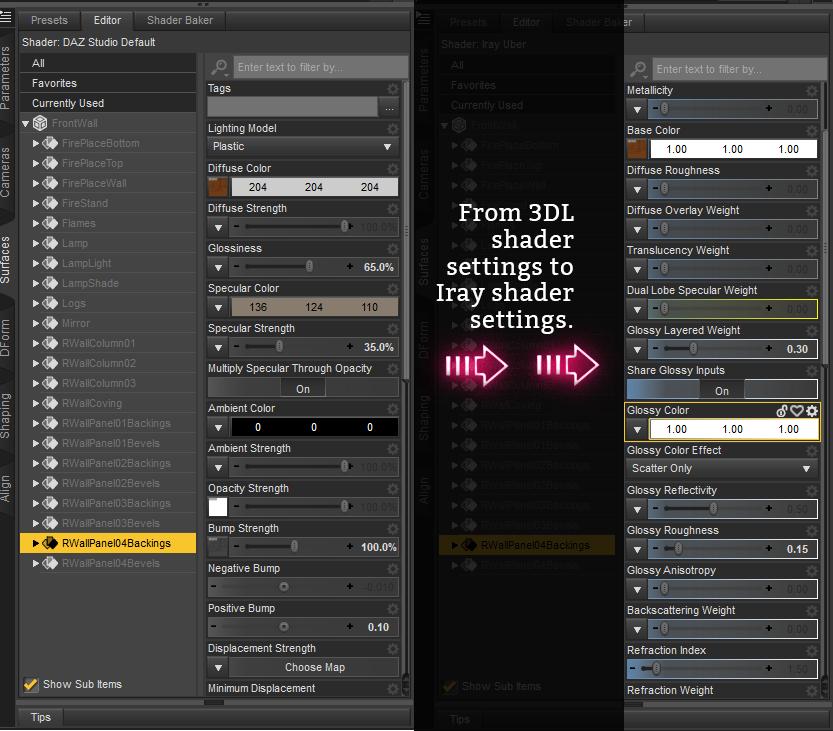This screenshot has width=833, height=731.
Task: Click plus button on Glossy Roughness slider
Action: click(769, 548)
